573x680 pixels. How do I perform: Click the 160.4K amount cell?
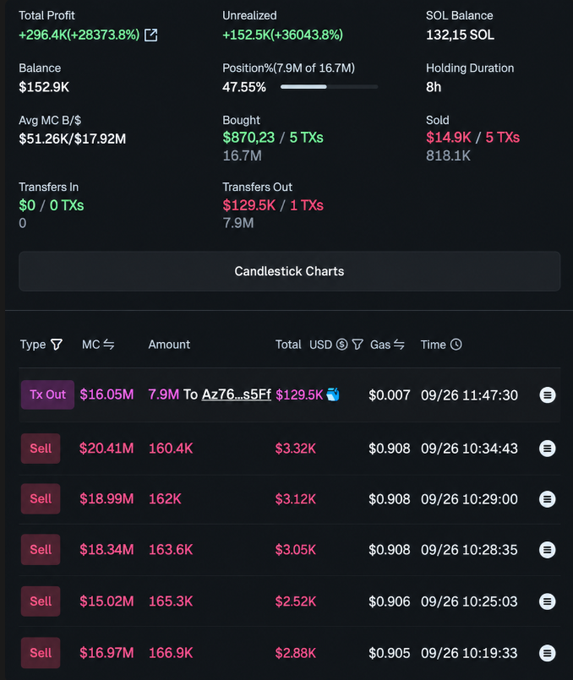coord(171,448)
